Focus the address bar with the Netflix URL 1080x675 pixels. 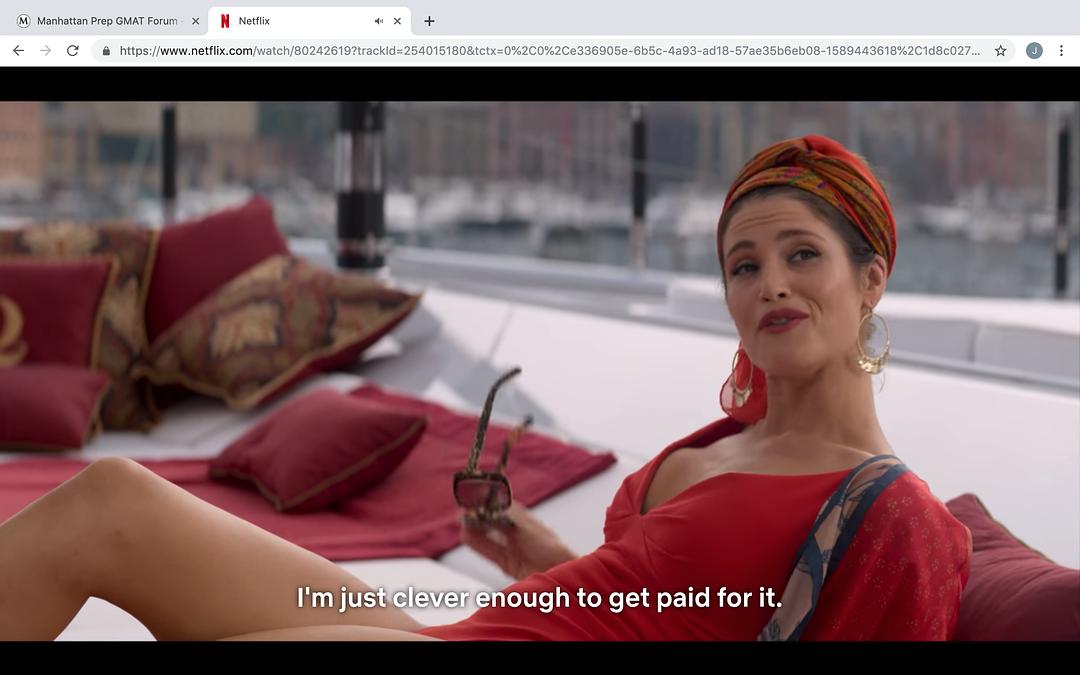pyautogui.click(x=549, y=50)
